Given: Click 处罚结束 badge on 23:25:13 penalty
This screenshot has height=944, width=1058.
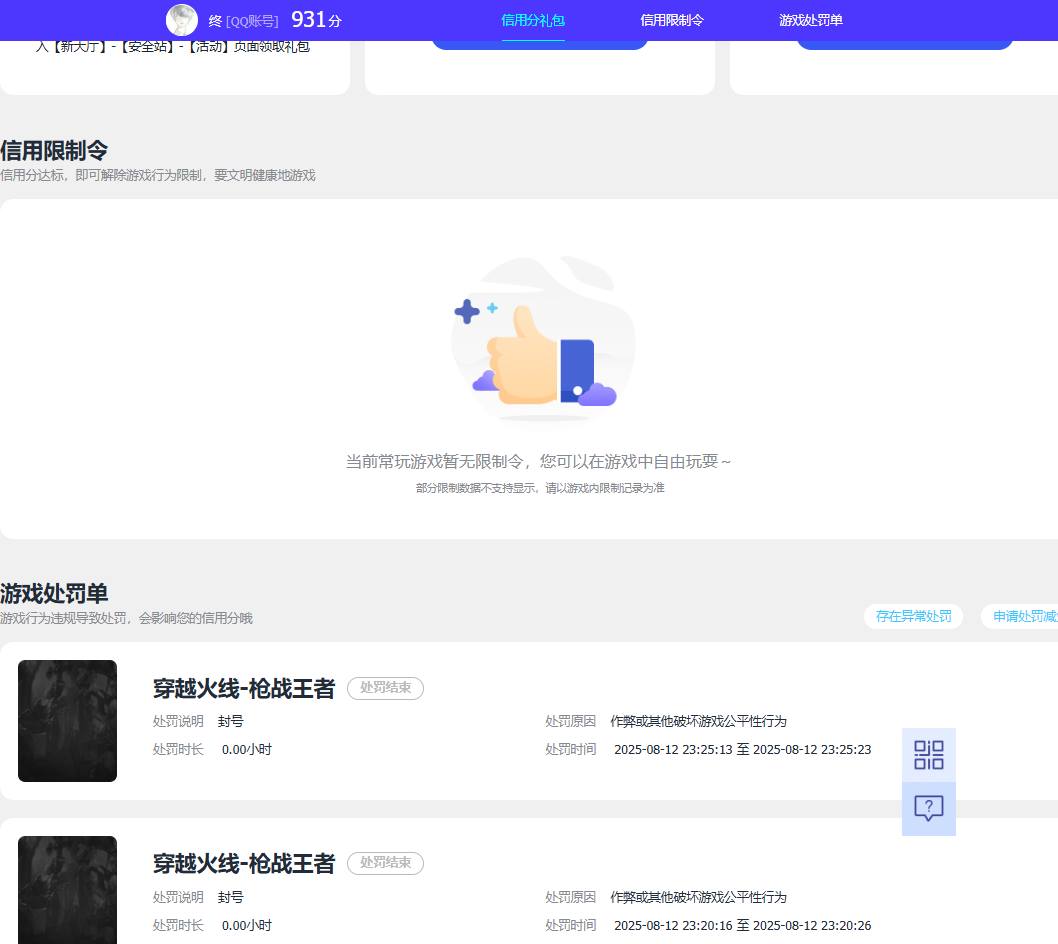Looking at the screenshot, I should (385, 688).
